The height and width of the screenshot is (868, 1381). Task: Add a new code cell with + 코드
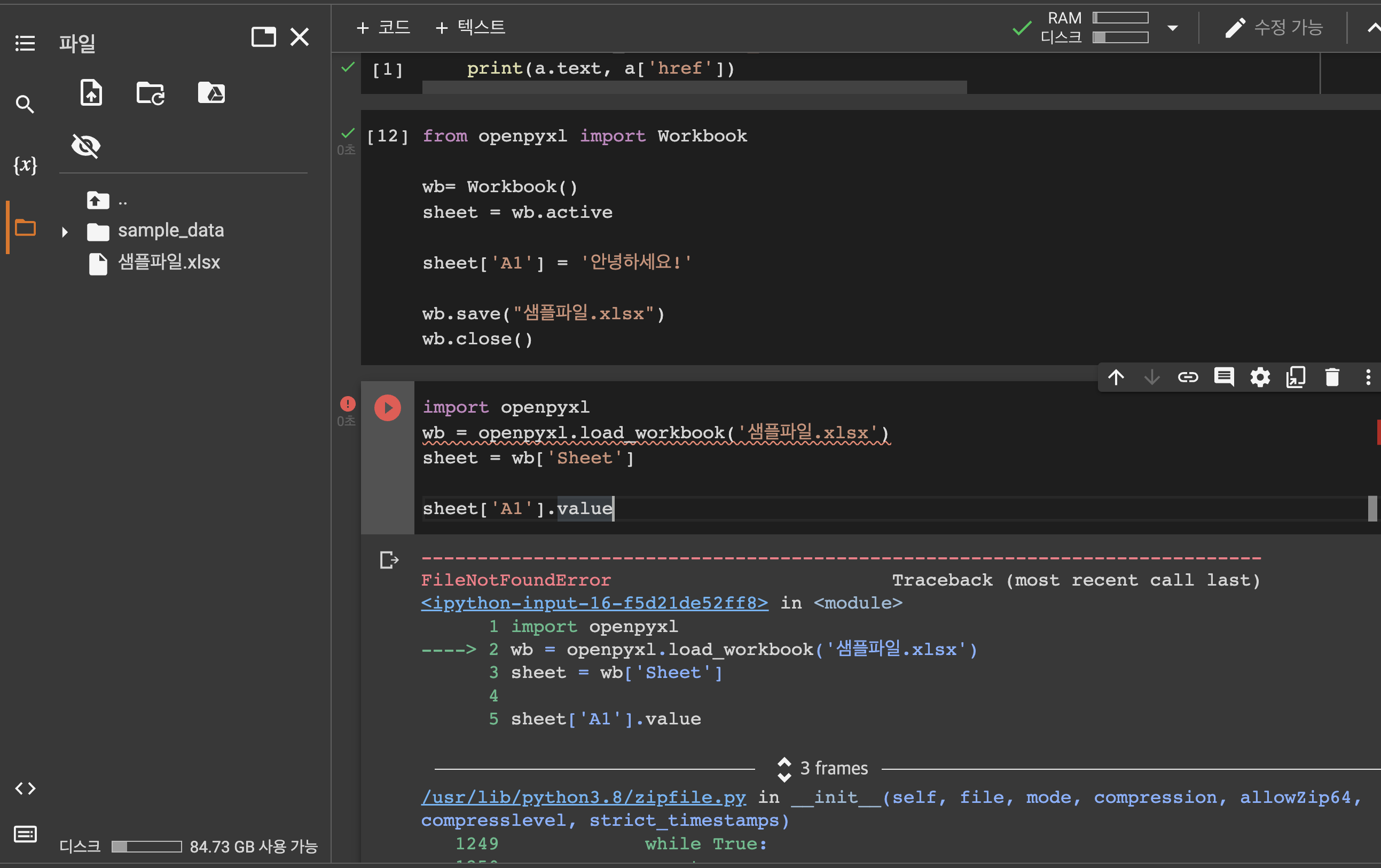click(x=383, y=27)
